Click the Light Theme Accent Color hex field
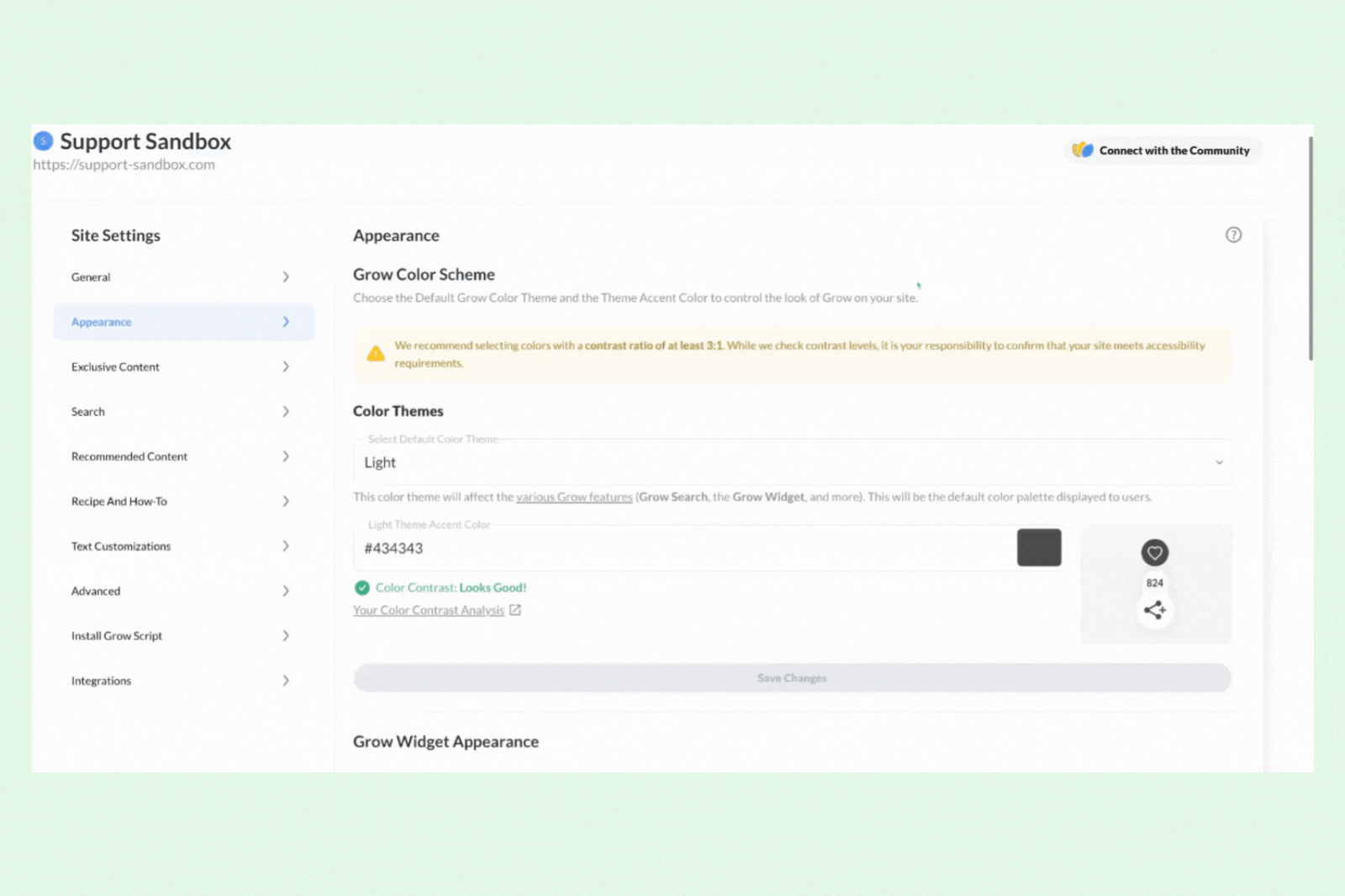The width and height of the screenshot is (1345, 896). (681, 549)
